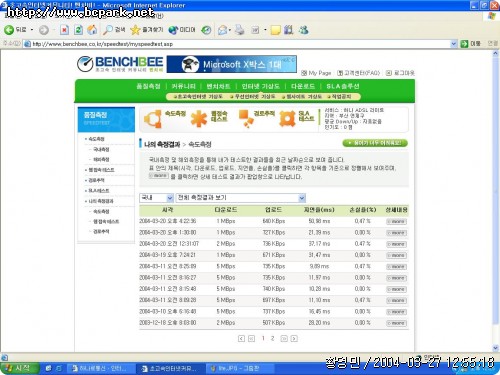The image size is (500, 375).
Task: Open the Back button history dropdown arrow
Action: click(32, 30)
